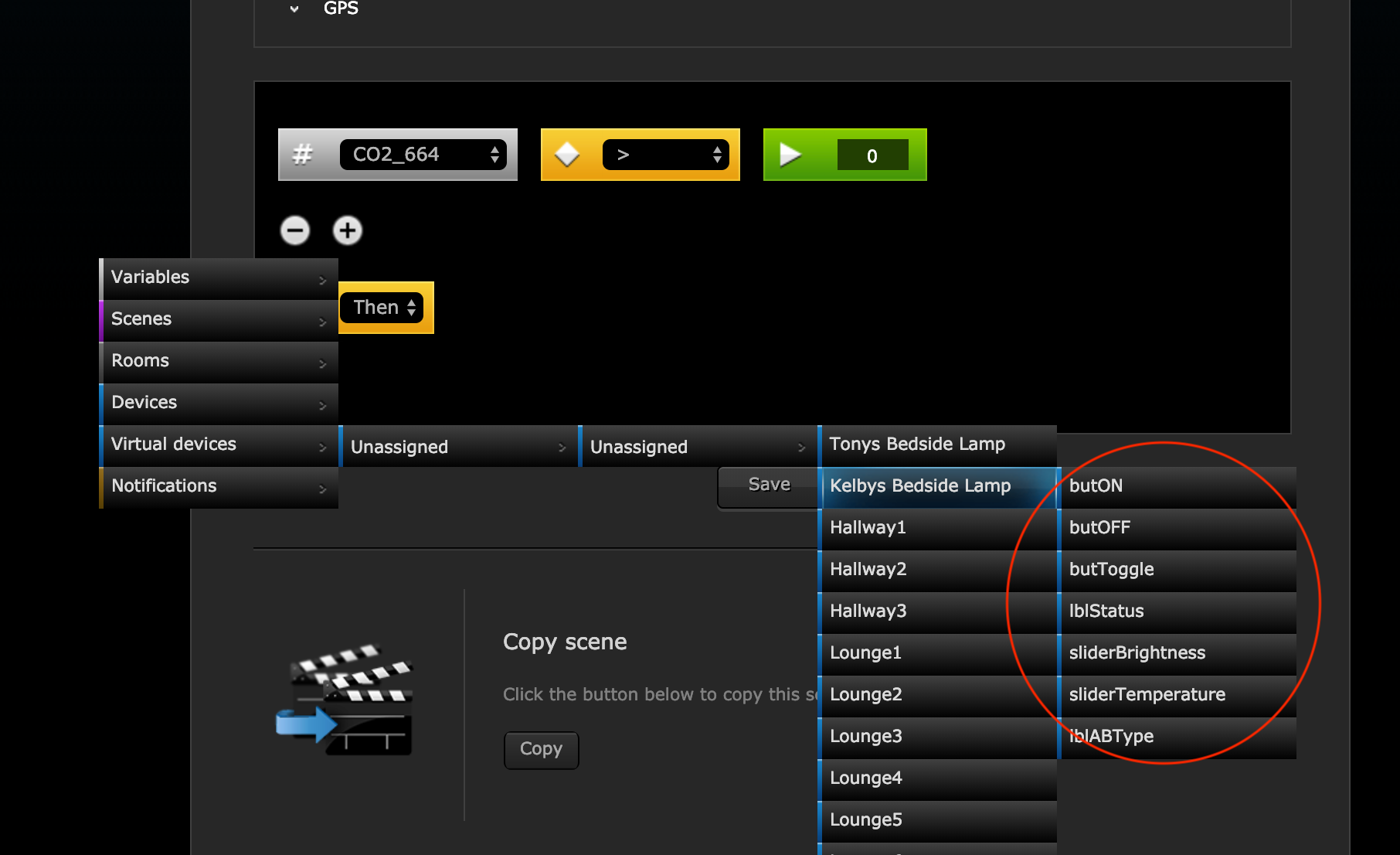Open the Then condition dropdown
The image size is (1400, 855).
pos(382,308)
